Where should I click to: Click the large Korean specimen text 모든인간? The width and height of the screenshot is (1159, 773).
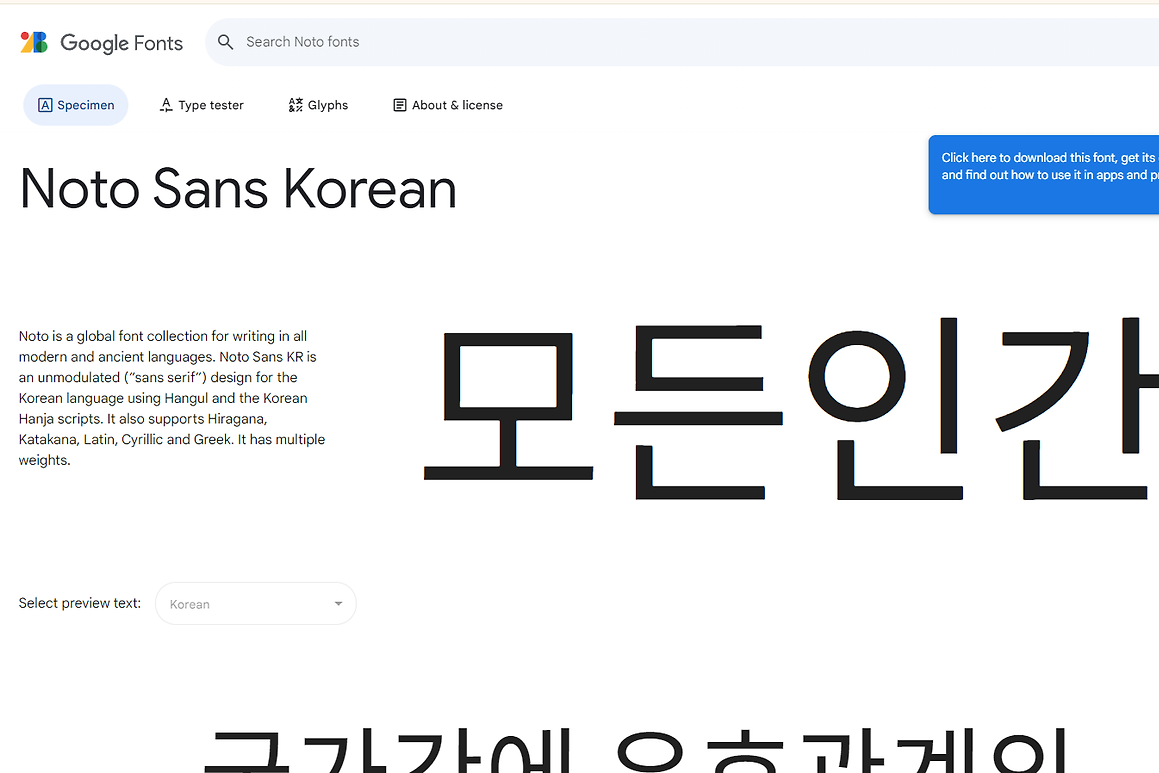click(x=791, y=409)
